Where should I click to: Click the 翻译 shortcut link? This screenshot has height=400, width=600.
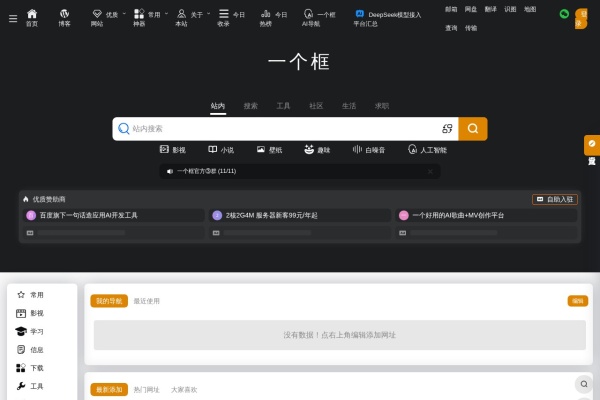click(x=491, y=9)
